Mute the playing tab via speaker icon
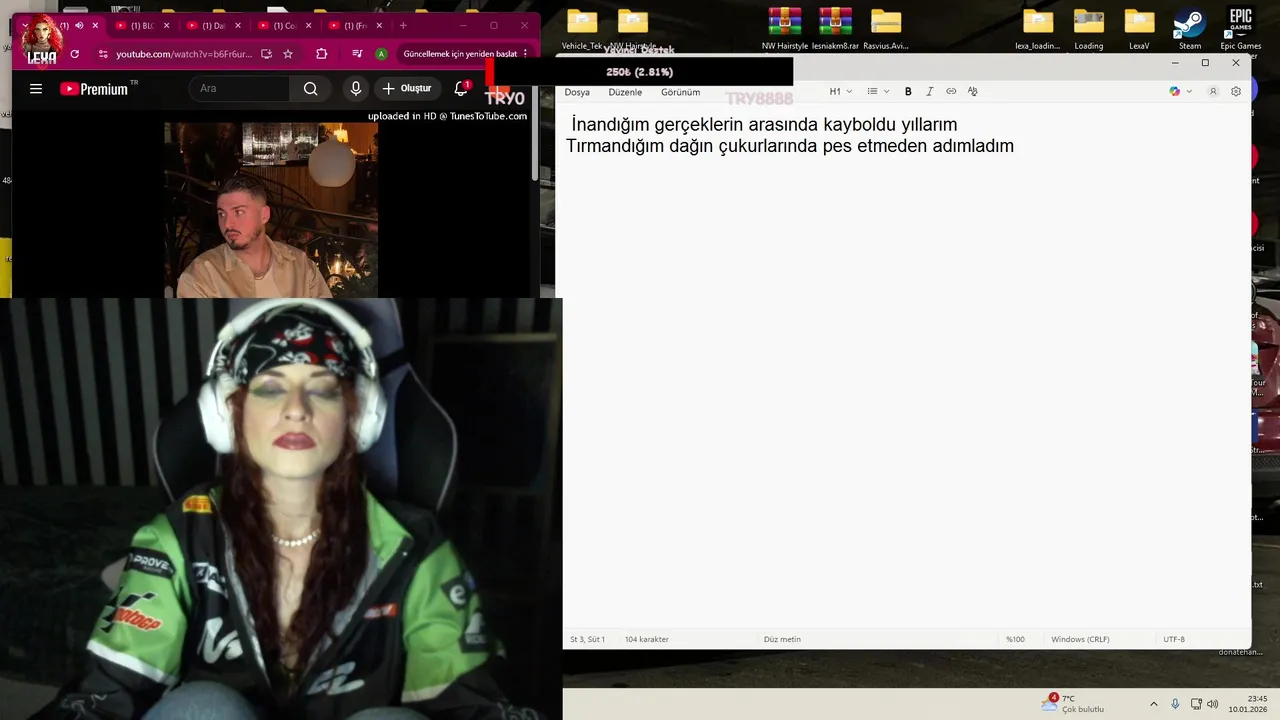This screenshot has width=1280, height=720. [79, 25]
